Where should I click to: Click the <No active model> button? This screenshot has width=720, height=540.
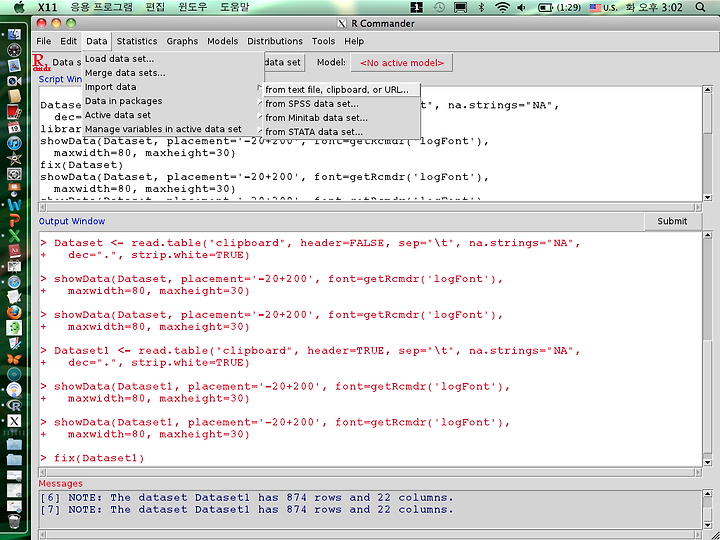pyautogui.click(x=402, y=63)
